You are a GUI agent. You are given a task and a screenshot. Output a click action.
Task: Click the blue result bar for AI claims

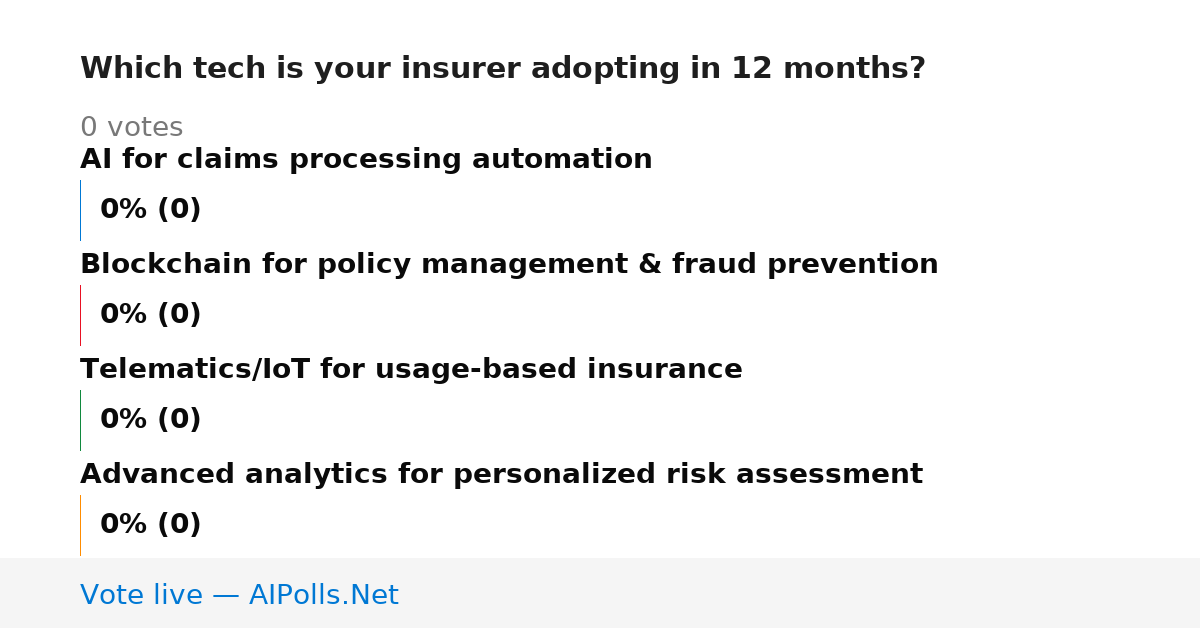(80, 210)
